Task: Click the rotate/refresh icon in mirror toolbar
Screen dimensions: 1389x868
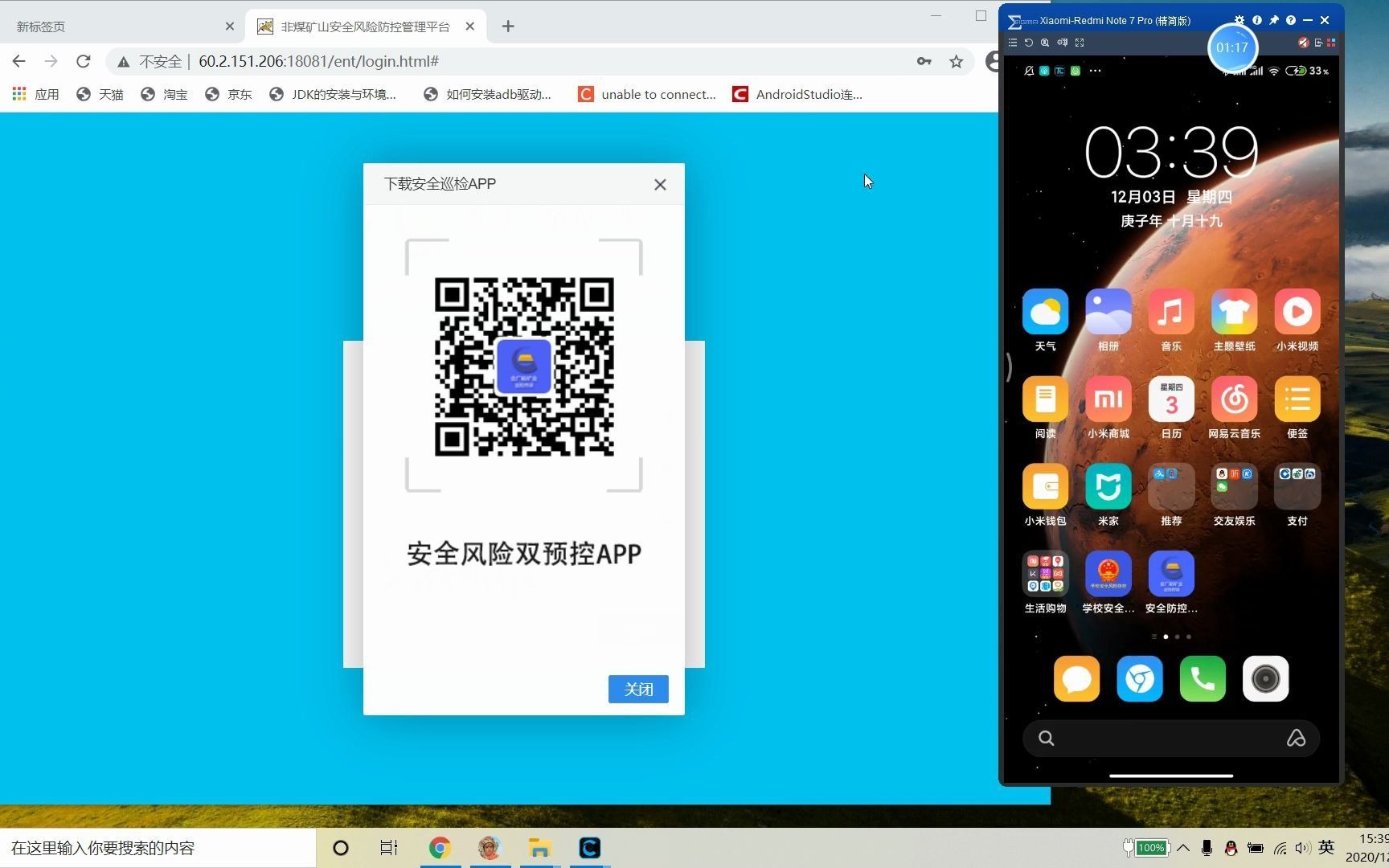Action: click(1028, 43)
